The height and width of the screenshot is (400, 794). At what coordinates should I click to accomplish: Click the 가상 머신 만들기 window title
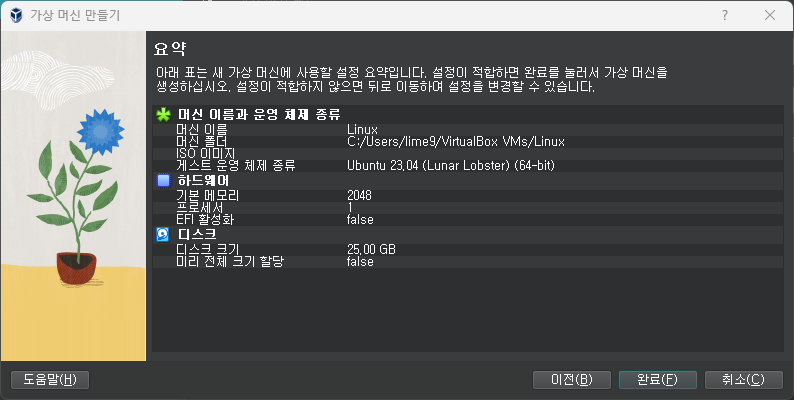(x=75, y=15)
